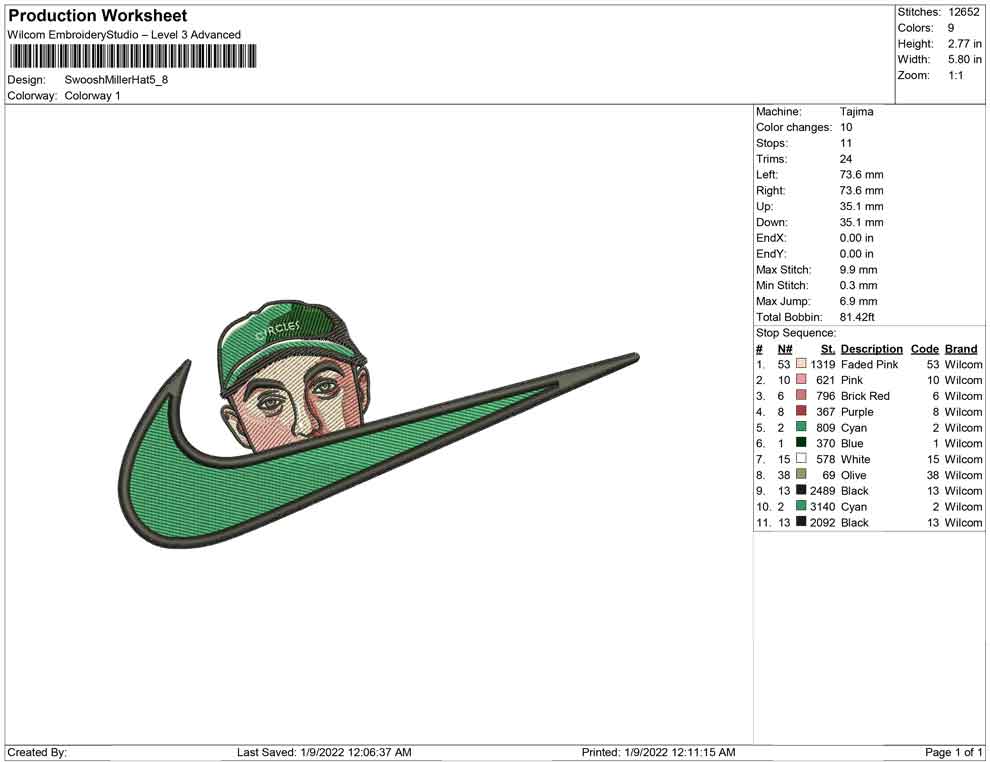Click the 'Created By:' footer label

[37, 752]
